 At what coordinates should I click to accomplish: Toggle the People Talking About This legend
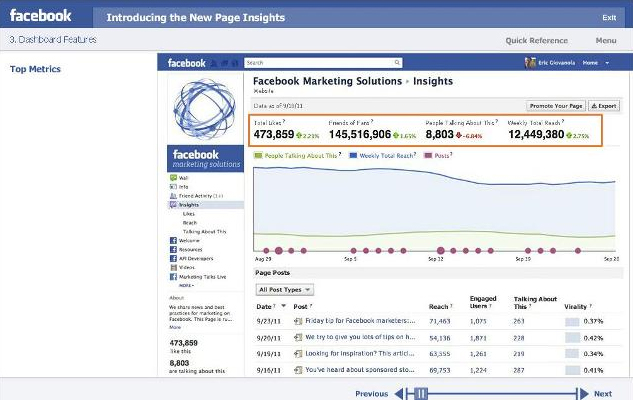[258, 156]
